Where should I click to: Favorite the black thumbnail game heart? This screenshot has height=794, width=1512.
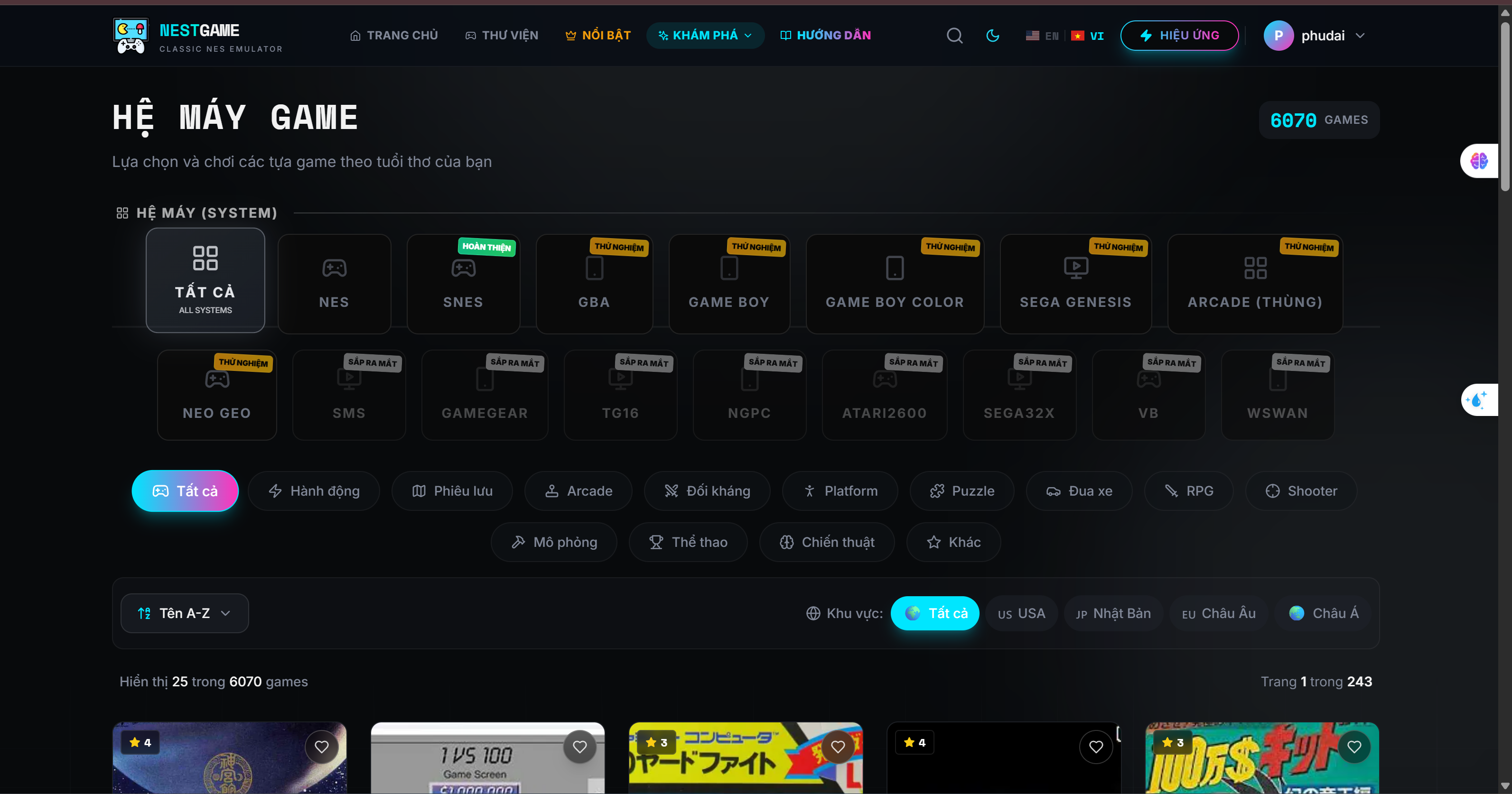click(1096, 747)
